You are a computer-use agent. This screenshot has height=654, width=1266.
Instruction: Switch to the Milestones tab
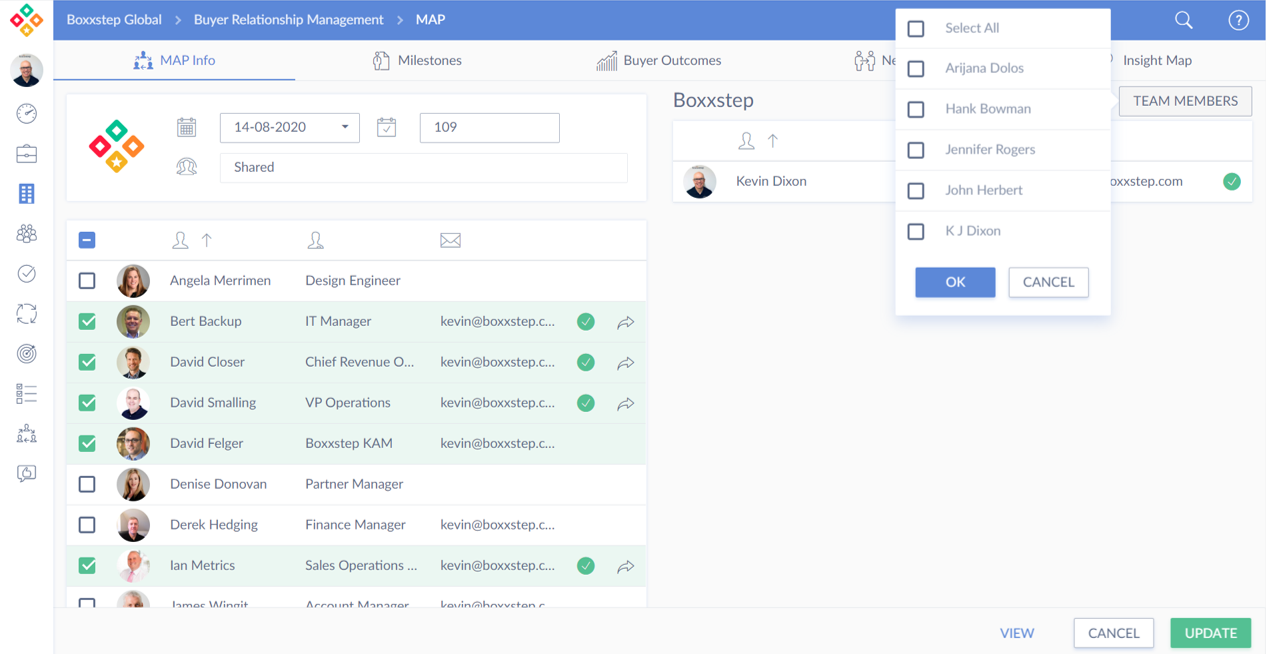[x=417, y=61]
